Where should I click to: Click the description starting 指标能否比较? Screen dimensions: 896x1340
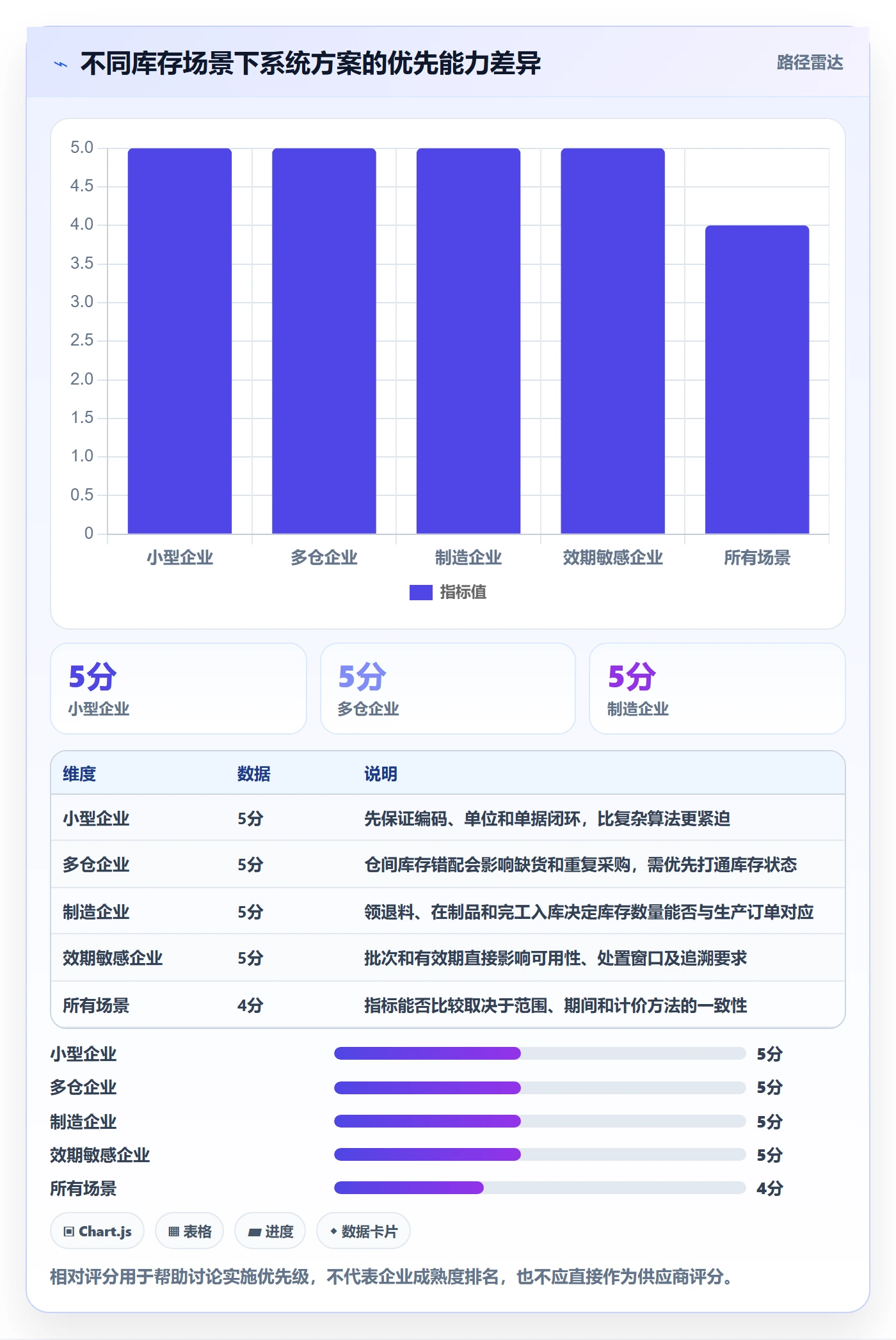(x=556, y=1006)
